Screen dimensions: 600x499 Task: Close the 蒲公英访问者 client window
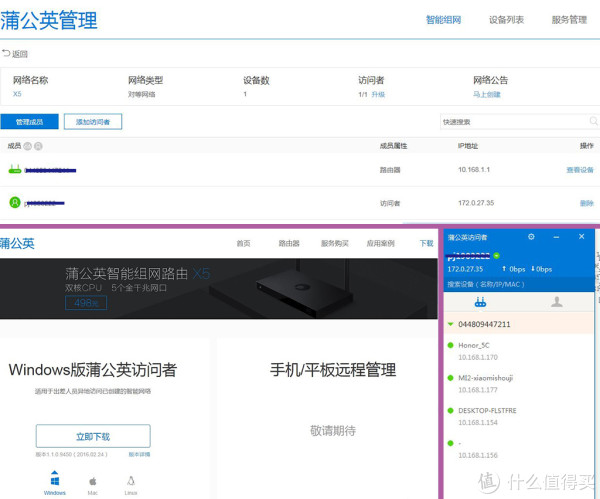(x=582, y=237)
